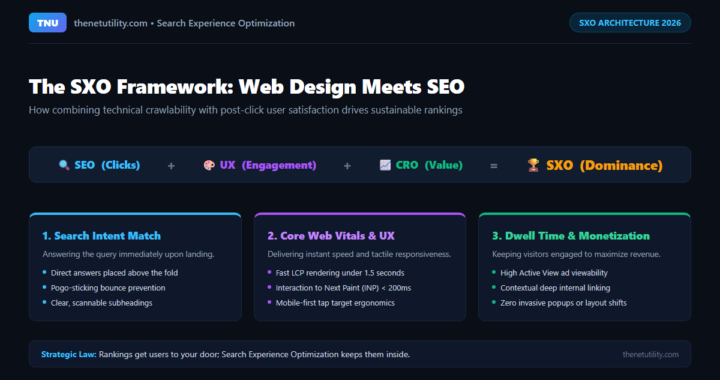Select 'Mobile-first tap target ergonomics' bullet

coord(335,303)
